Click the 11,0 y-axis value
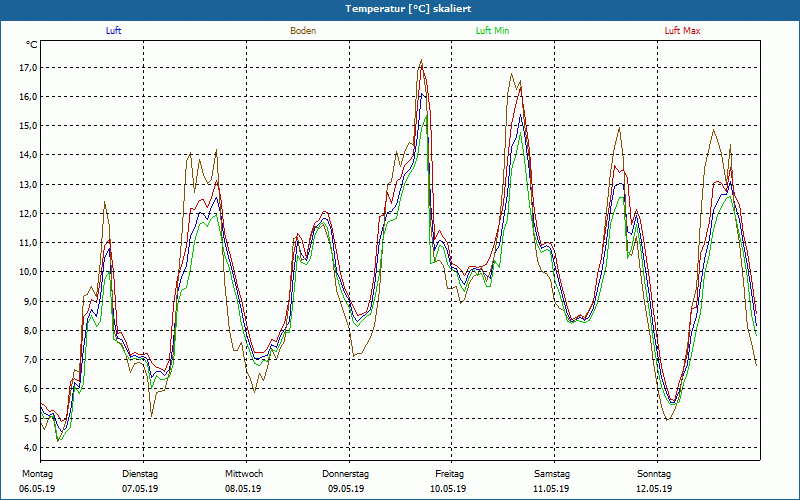The width and height of the screenshot is (800, 500). [28, 243]
